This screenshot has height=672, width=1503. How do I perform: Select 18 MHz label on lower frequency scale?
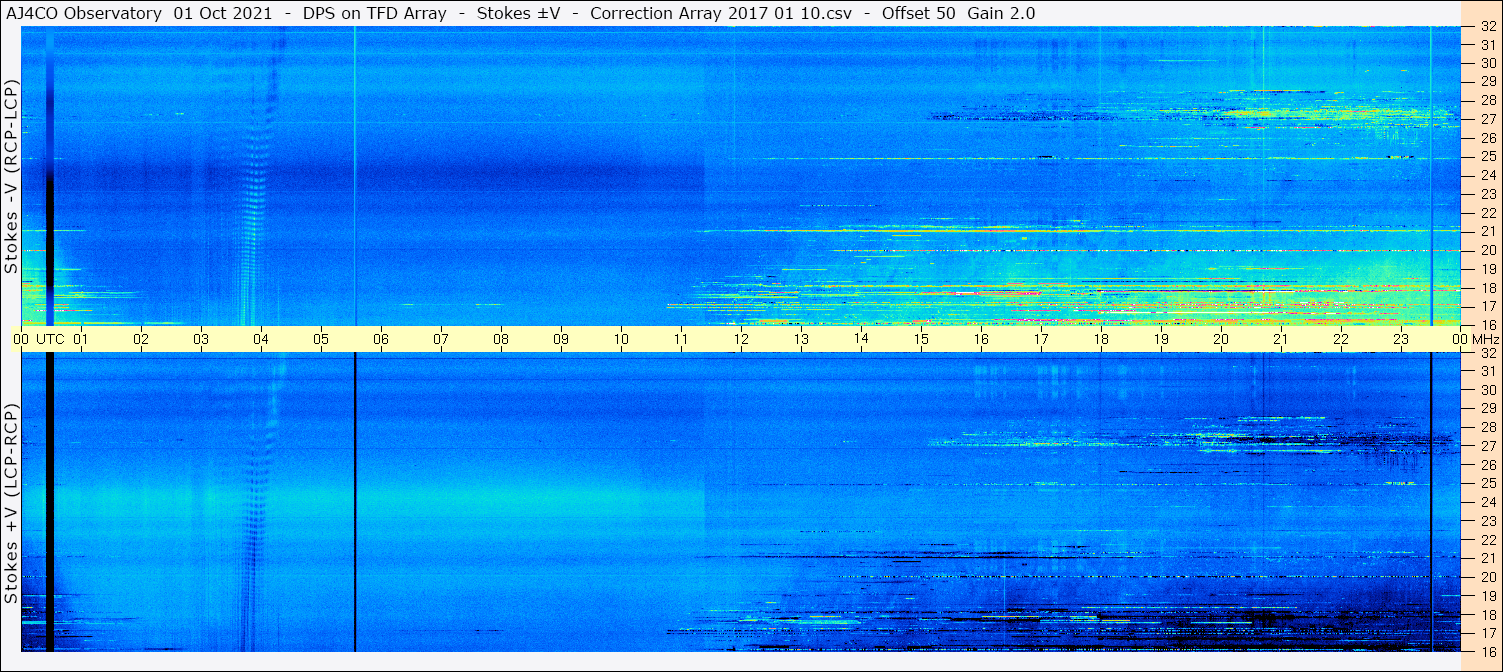pos(1486,614)
